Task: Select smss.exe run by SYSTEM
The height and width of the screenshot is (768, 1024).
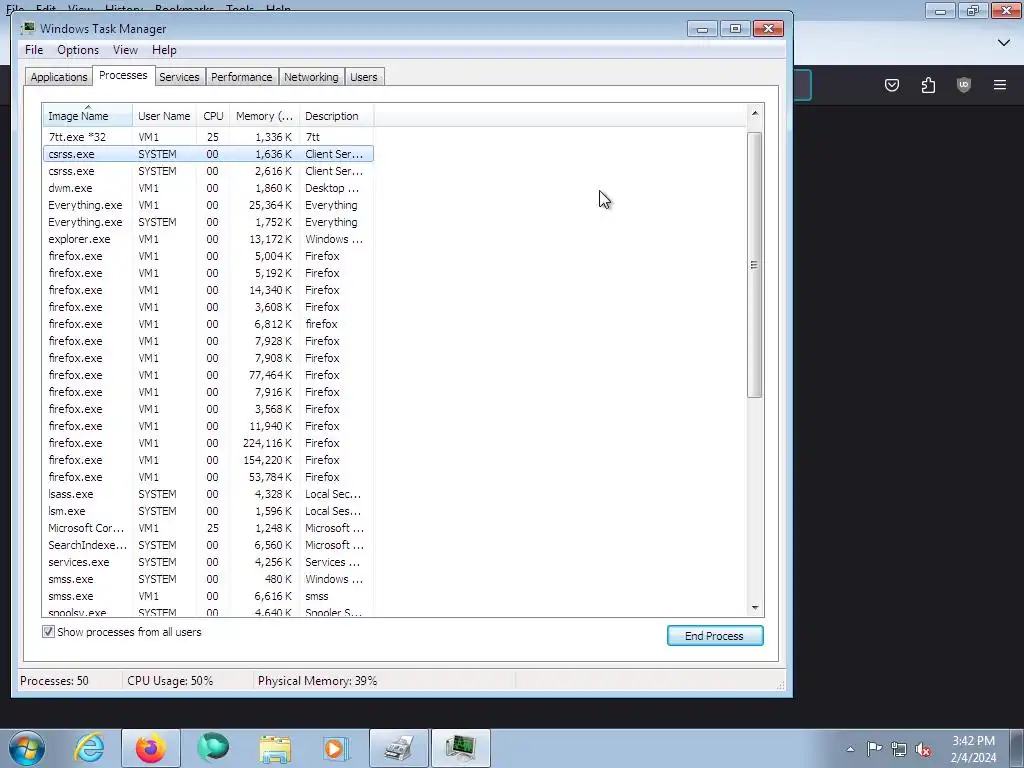Action: [208, 579]
